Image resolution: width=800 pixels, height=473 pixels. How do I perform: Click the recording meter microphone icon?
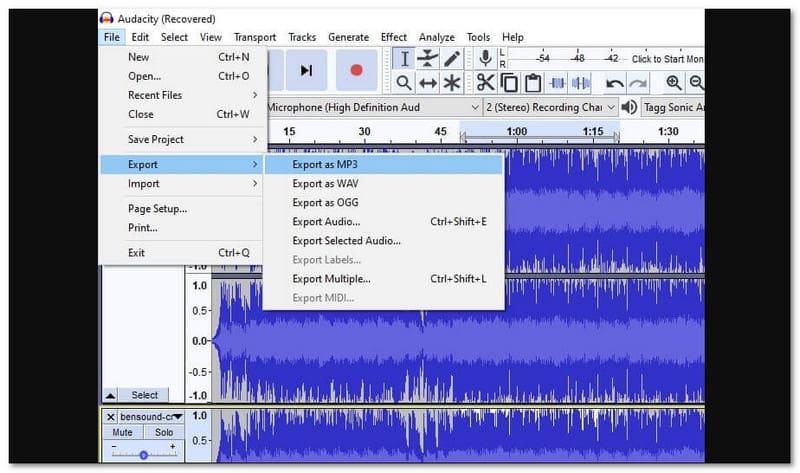click(x=485, y=59)
